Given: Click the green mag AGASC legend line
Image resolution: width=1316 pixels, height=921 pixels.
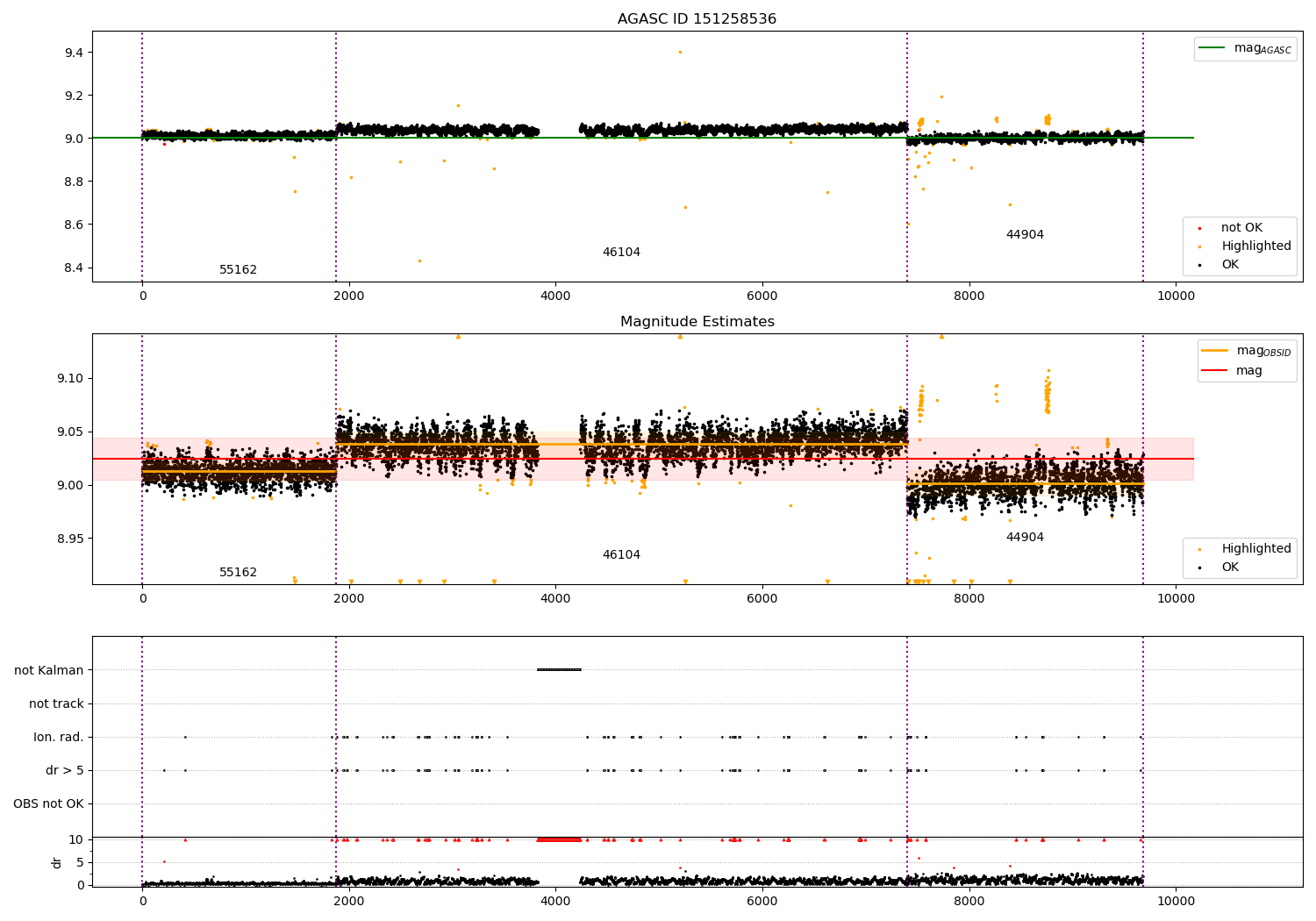Looking at the screenshot, I should click(x=1212, y=48).
